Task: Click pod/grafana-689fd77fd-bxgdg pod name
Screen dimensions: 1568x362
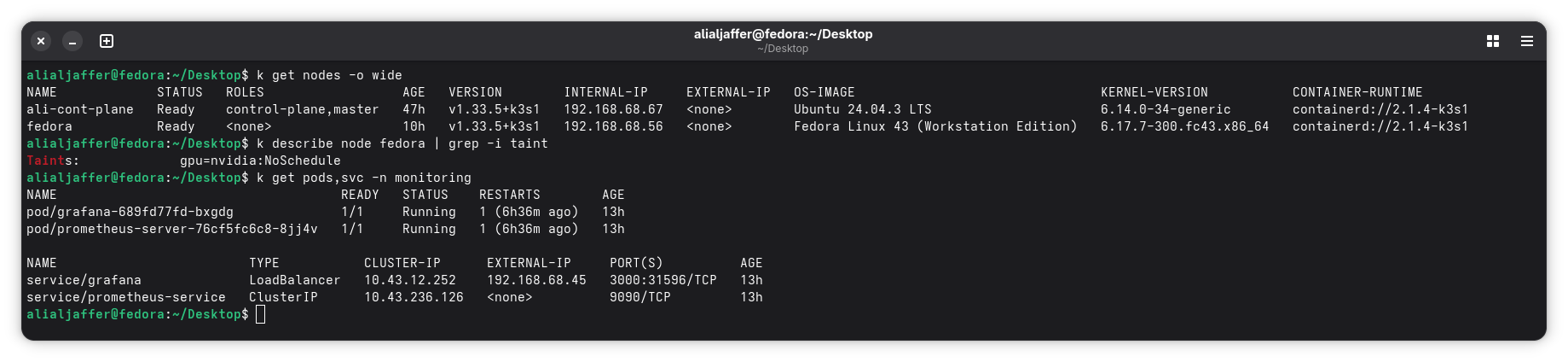Action: point(130,212)
